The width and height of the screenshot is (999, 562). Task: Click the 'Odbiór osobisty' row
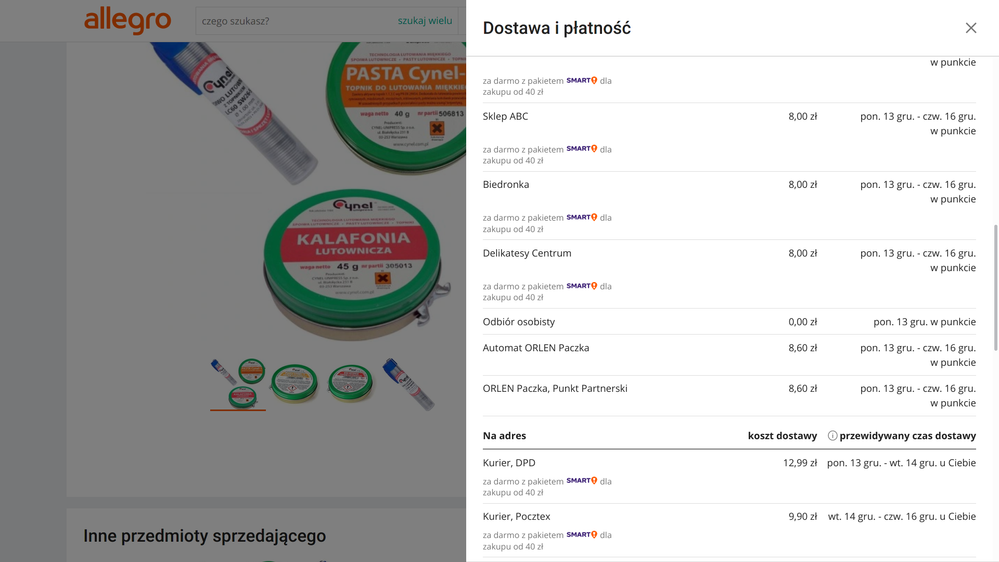[x=729, y=322]
